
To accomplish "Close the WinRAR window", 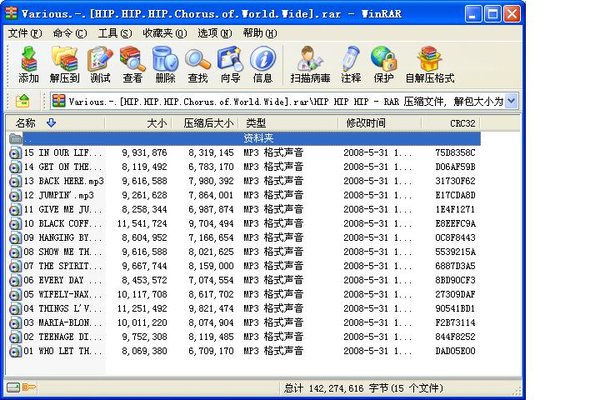I will coord(512,15).
